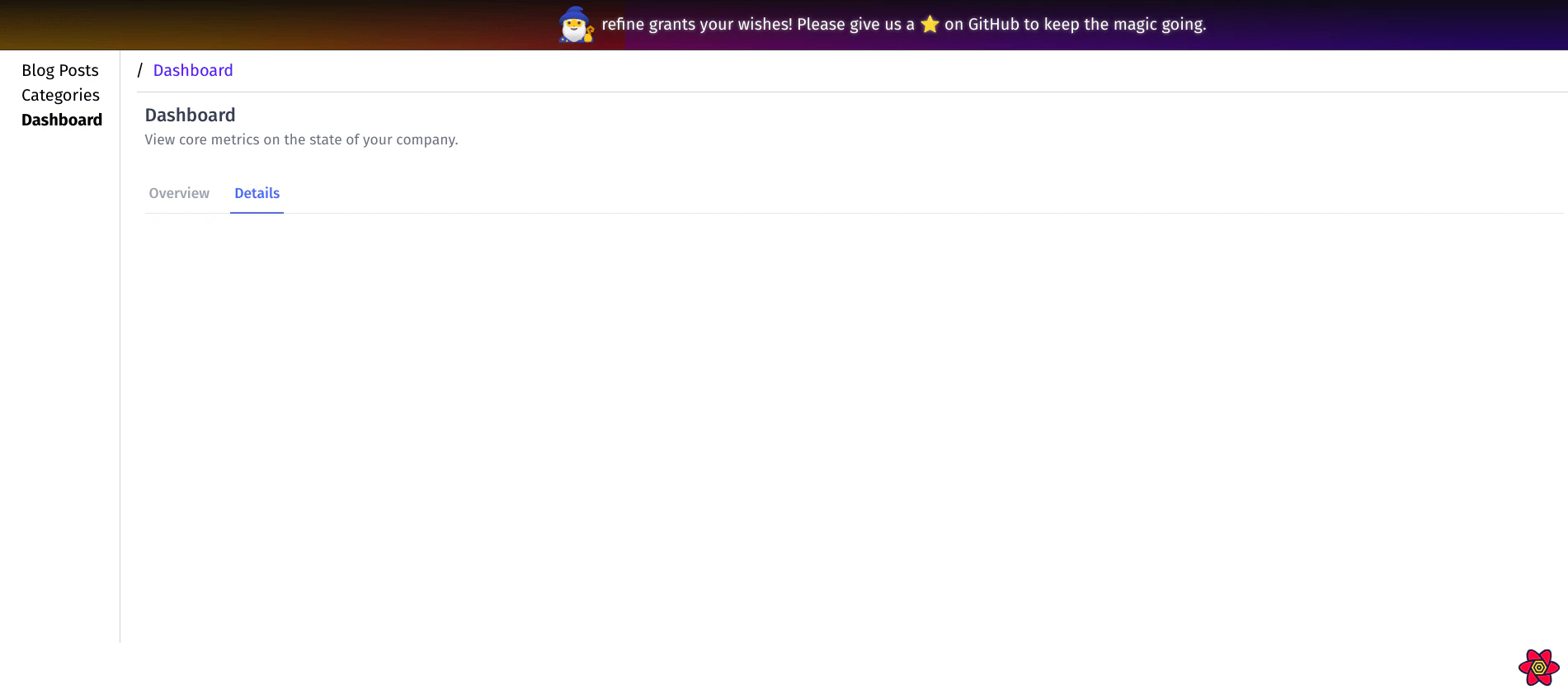
Task: Click the purple Dashboard breadcrumb link
Action: (193, 70)
